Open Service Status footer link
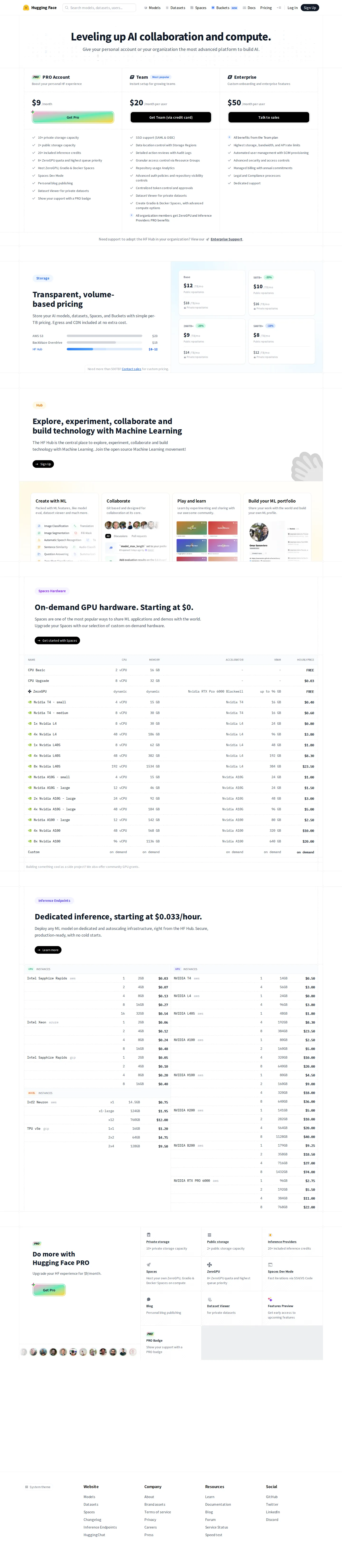This screenshot has height=1568, width=342. point(217,1527)
